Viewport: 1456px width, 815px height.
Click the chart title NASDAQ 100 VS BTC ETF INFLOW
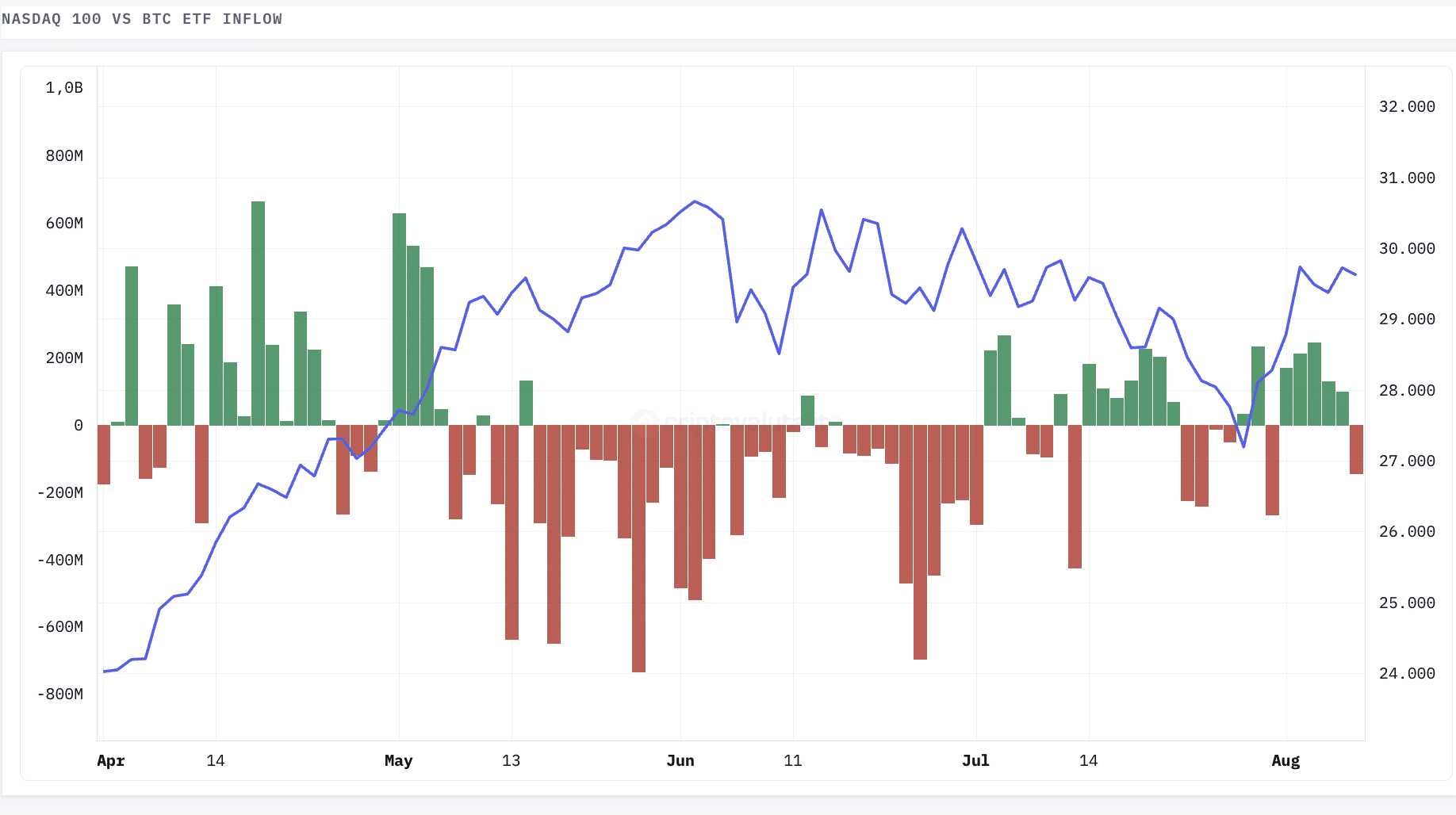pyautogui.click(x=142, y=19)
